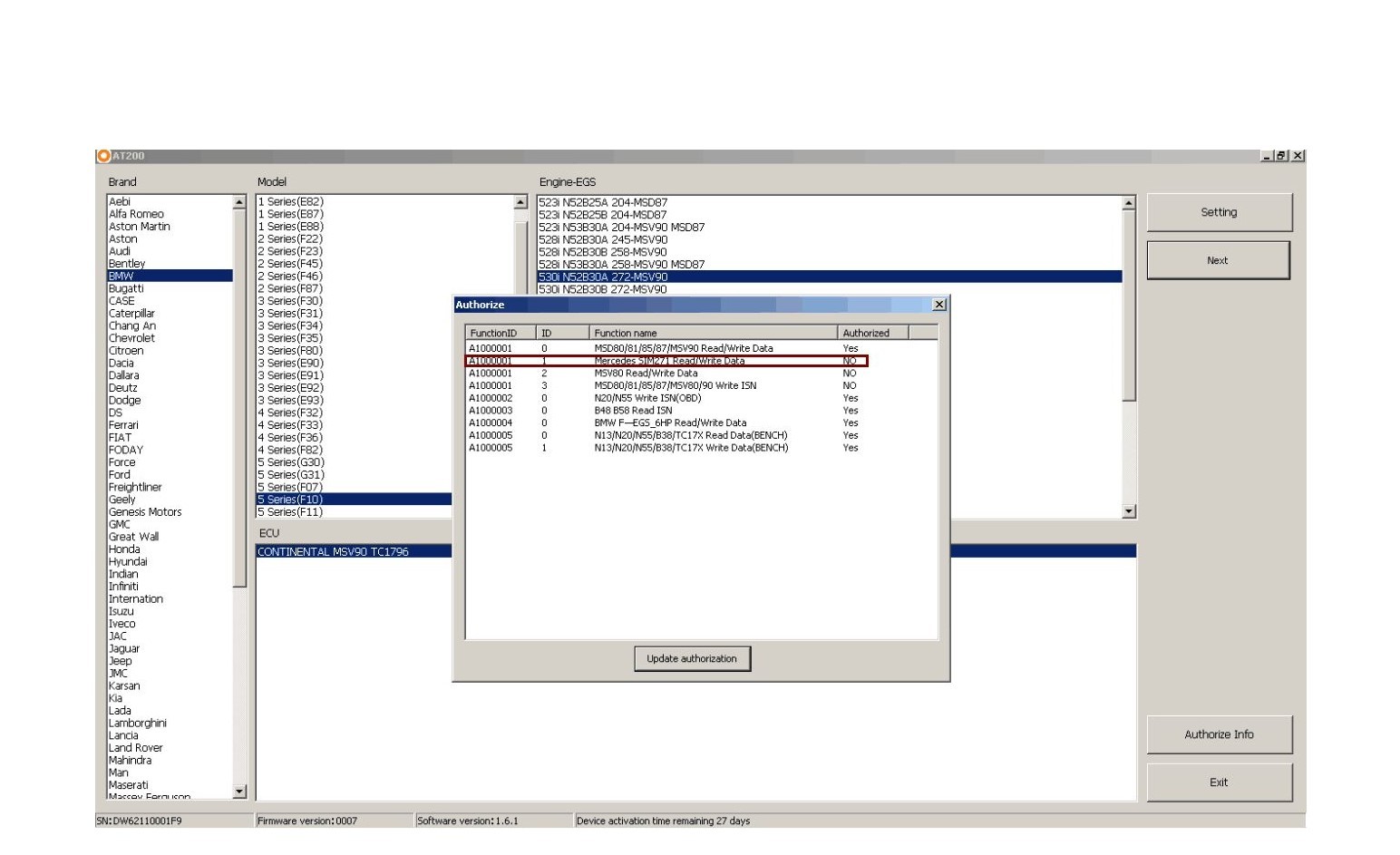This screenshot has width=1400, height=855.
Task: Close the Authorize dialog
Action: click(x=938, y=305)
